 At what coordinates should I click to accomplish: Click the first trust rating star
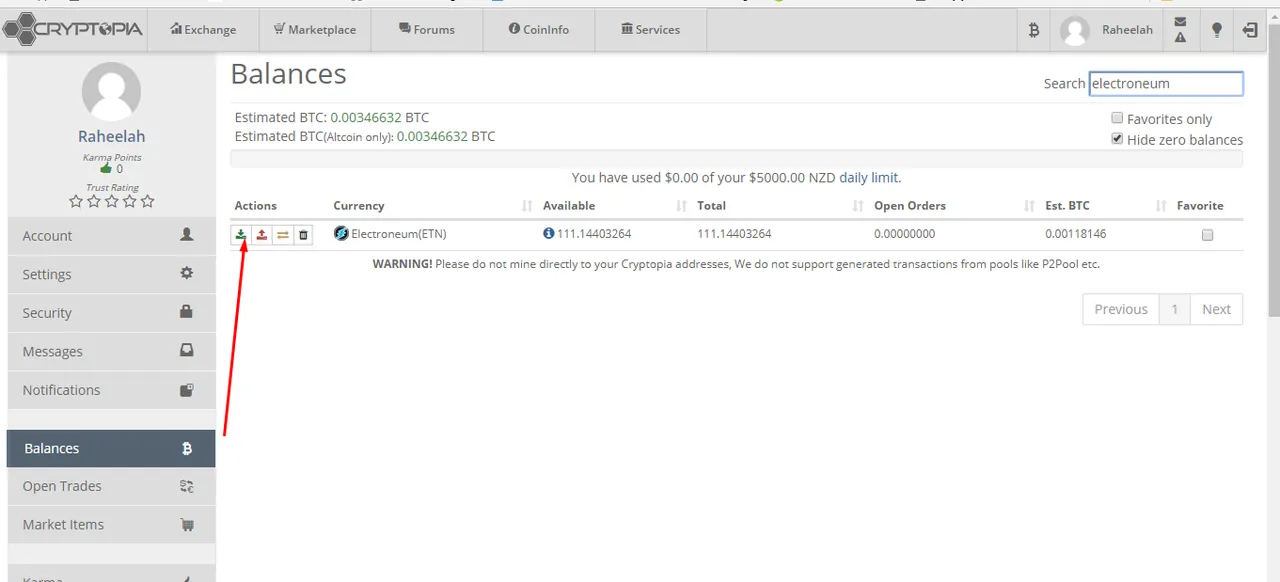(x=76, y=201)
